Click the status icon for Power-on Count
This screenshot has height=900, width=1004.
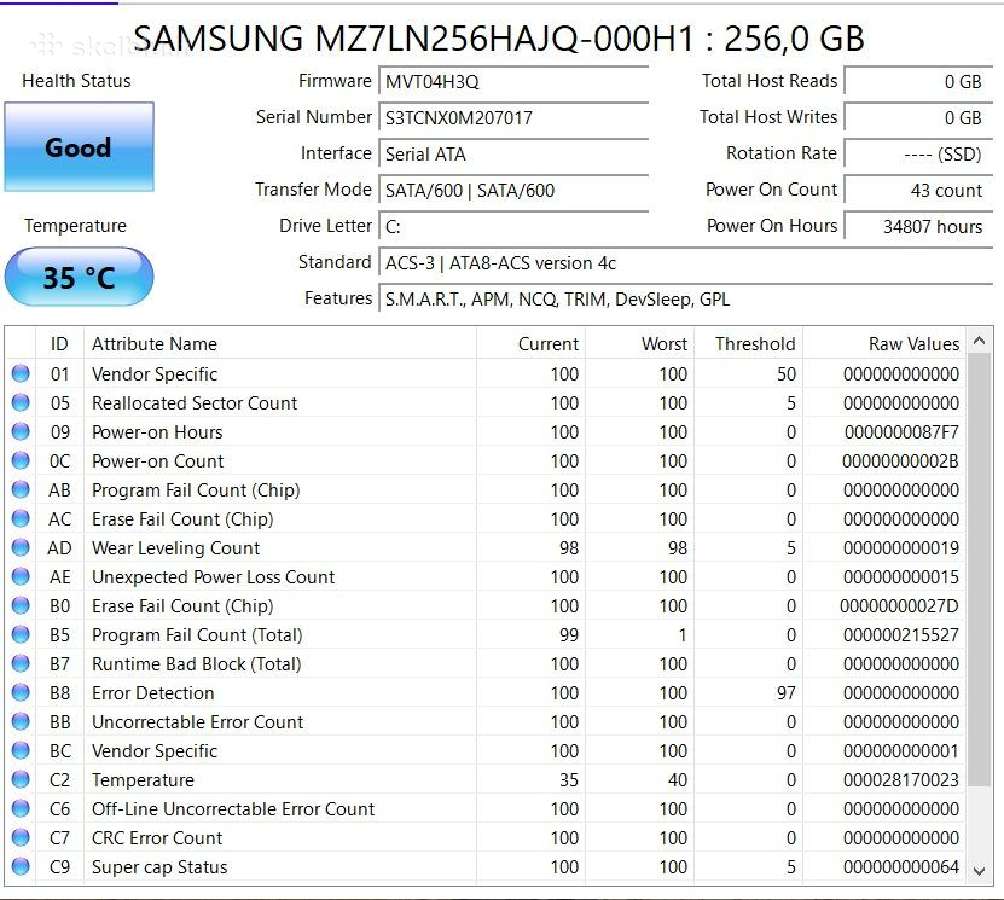[x=20, y=461]
